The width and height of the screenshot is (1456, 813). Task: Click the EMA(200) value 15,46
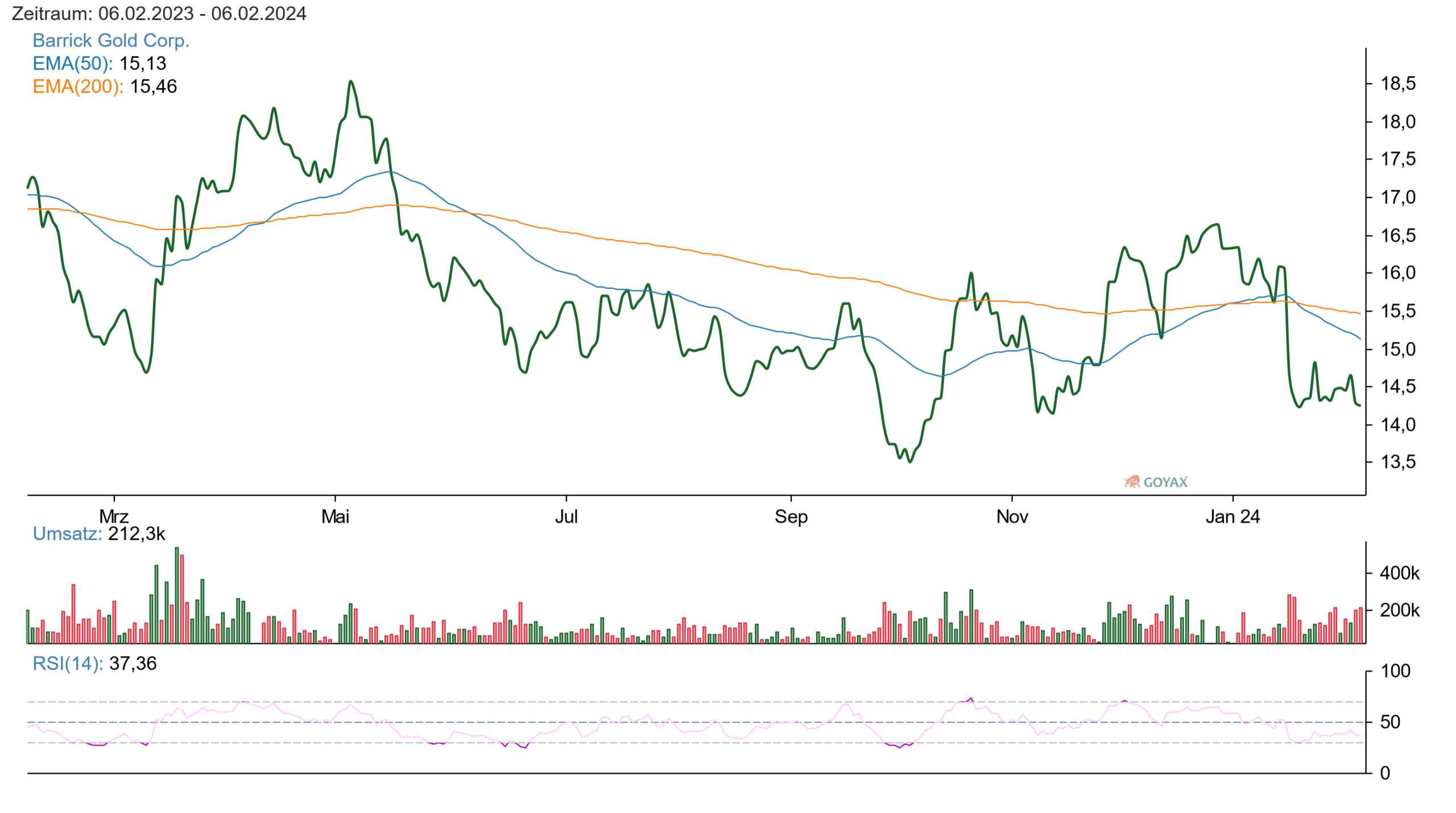pos(154,86)
